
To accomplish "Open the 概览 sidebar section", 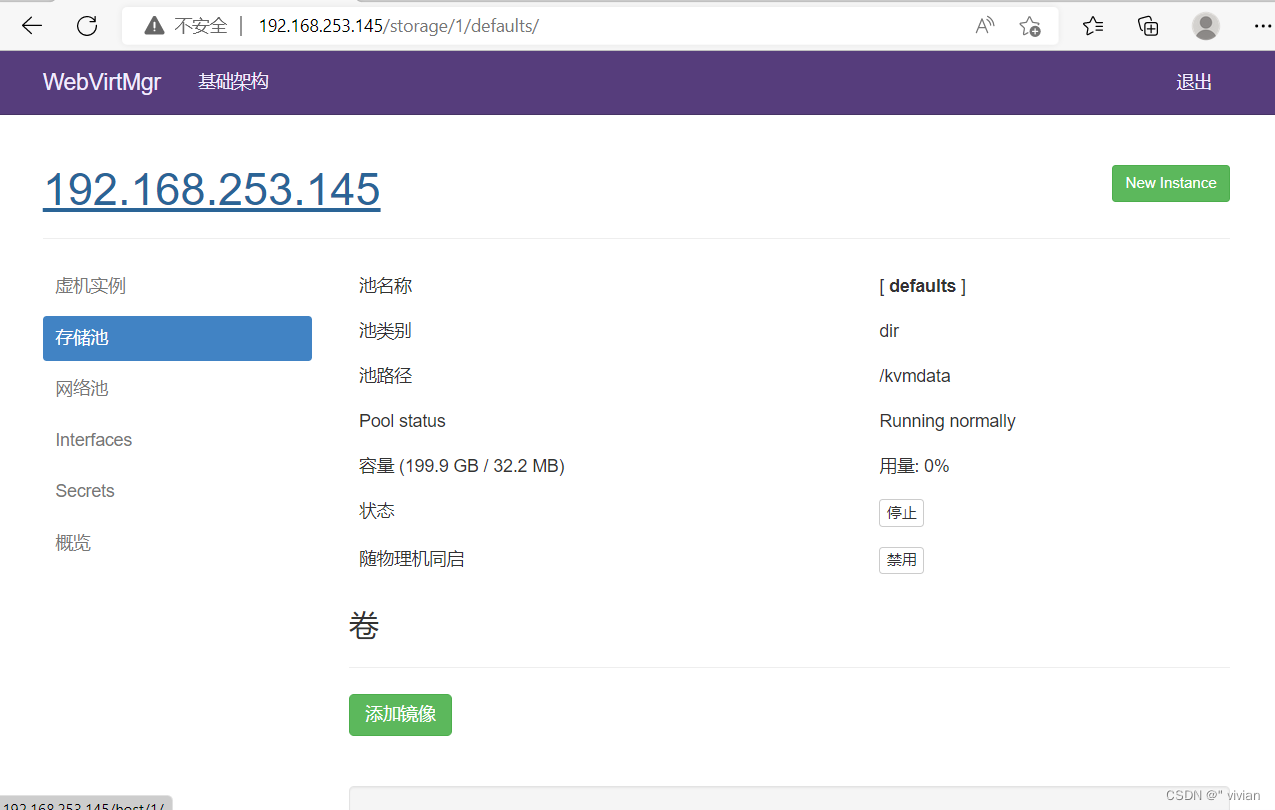I will coord(178,543).
